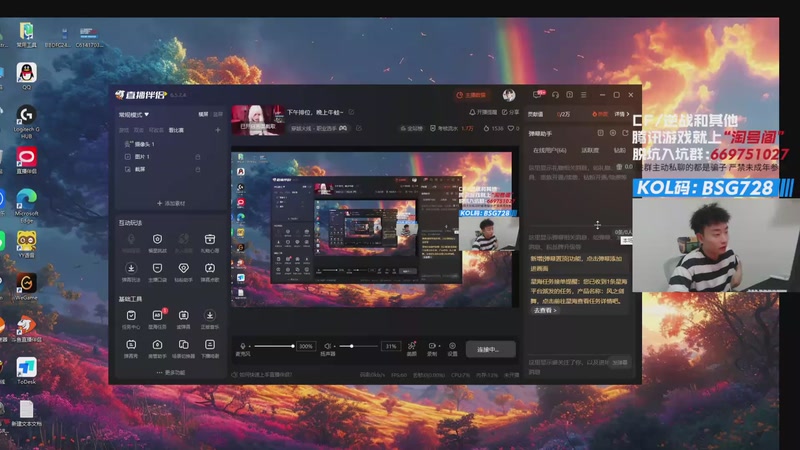800x450 pixels.
Task: Edit the stream title pencil icon
Action: tap(351, 112)
